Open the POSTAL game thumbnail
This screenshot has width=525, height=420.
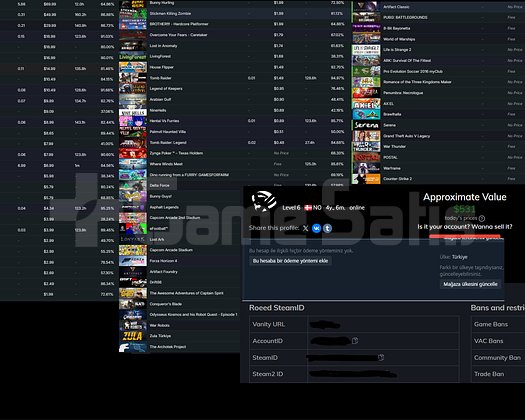pos(366,157)
